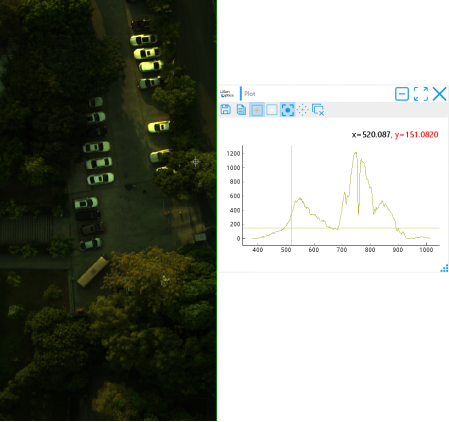The width and height of the screenshot is (449, 422).
Task: Grab the resize grip at plot panel corner
Action: (444, 268)
